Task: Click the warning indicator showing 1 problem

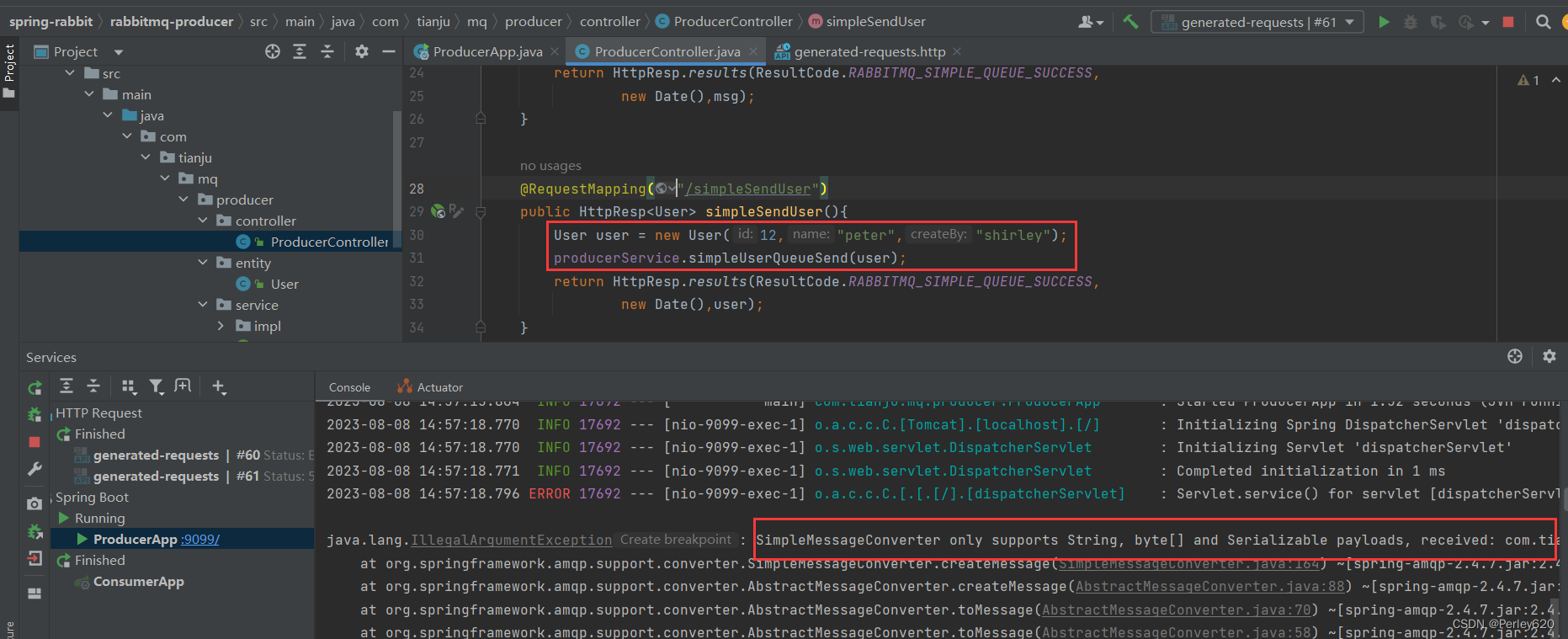Action: pyautogui.click(x=1528, y=80)
